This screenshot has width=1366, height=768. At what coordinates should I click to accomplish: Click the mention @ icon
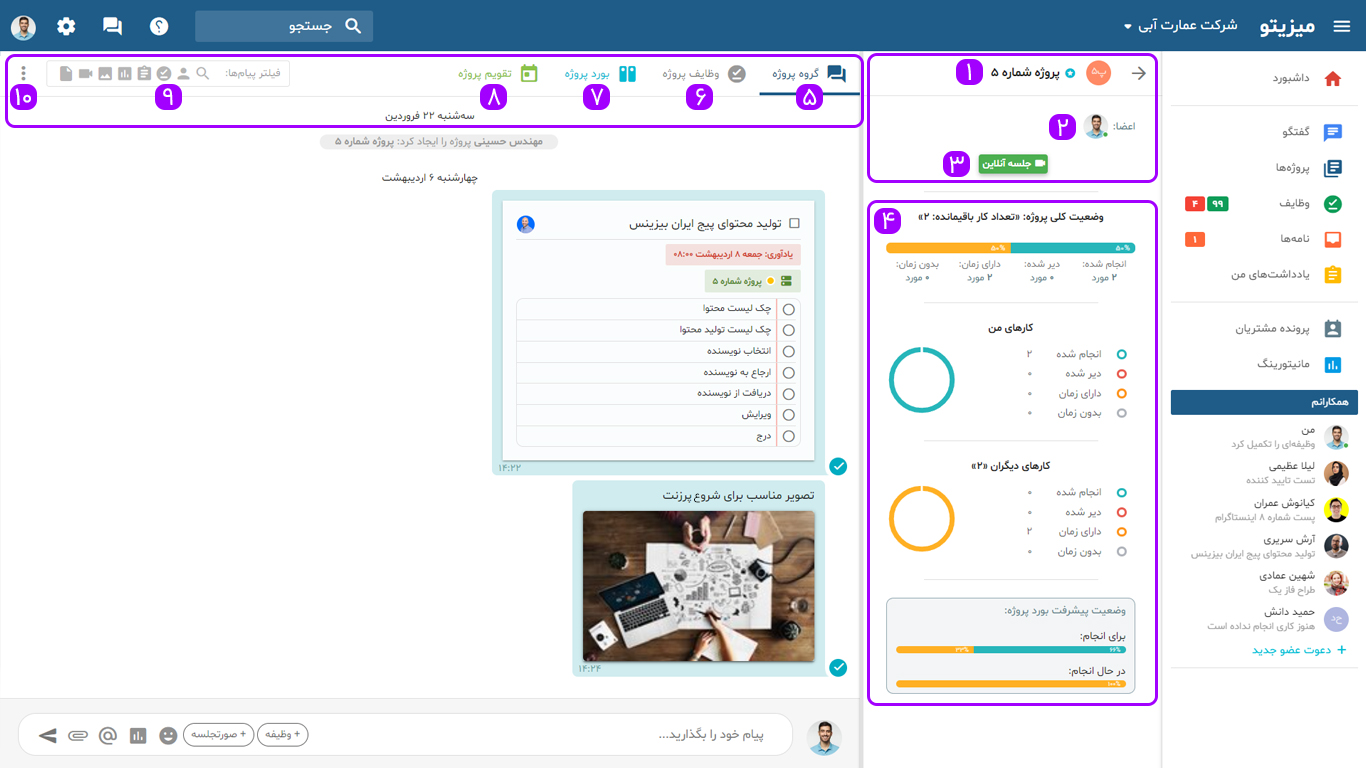108,736
